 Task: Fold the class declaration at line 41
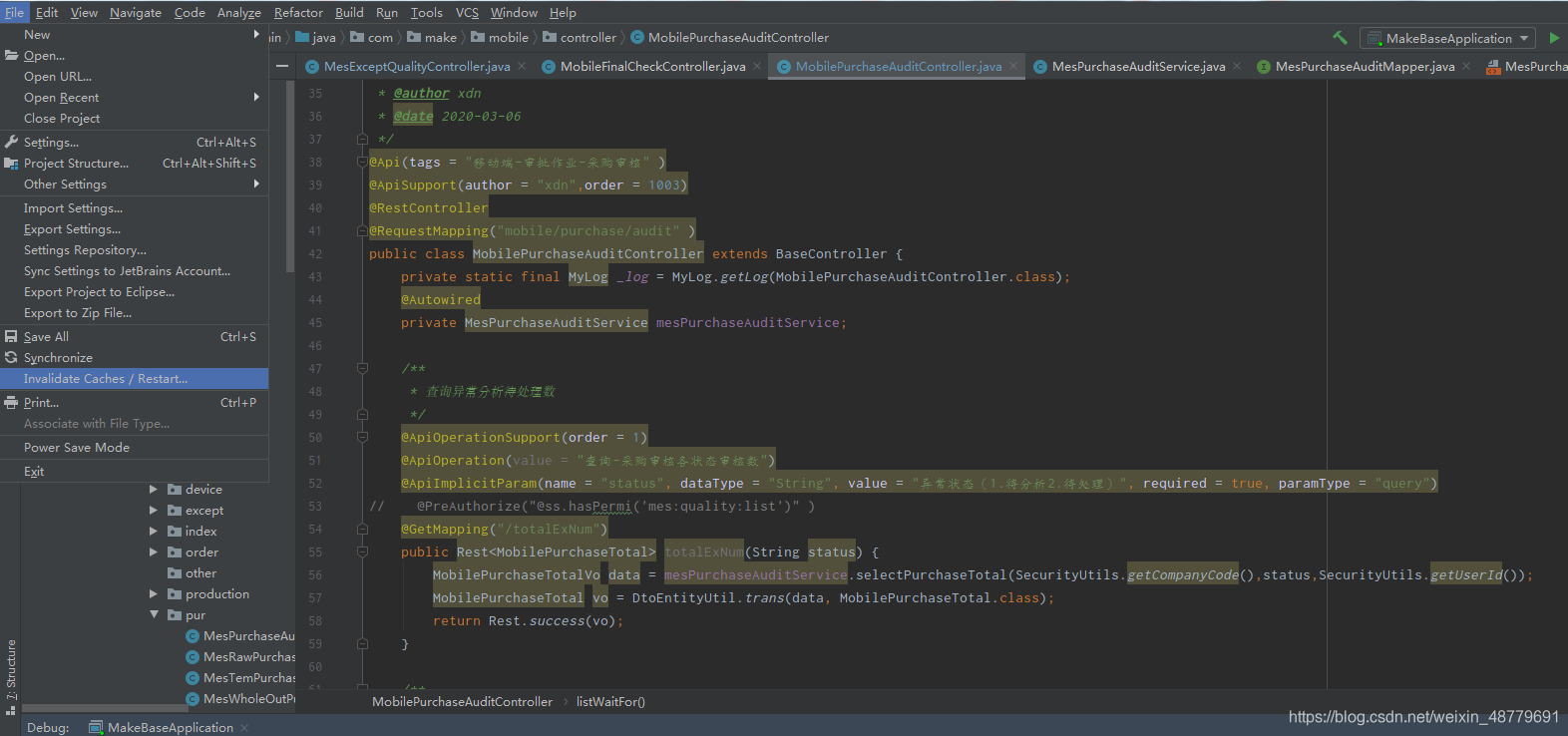362,231
